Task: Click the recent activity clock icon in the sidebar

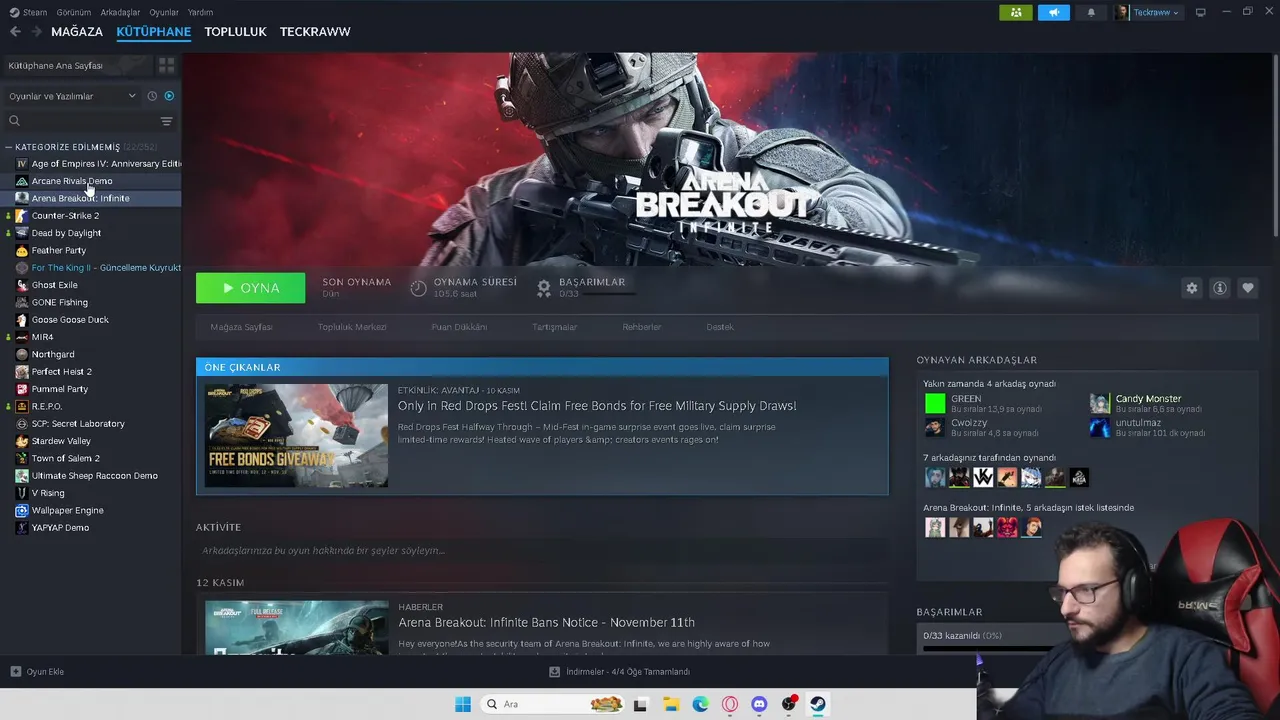Action: (152, 96)
